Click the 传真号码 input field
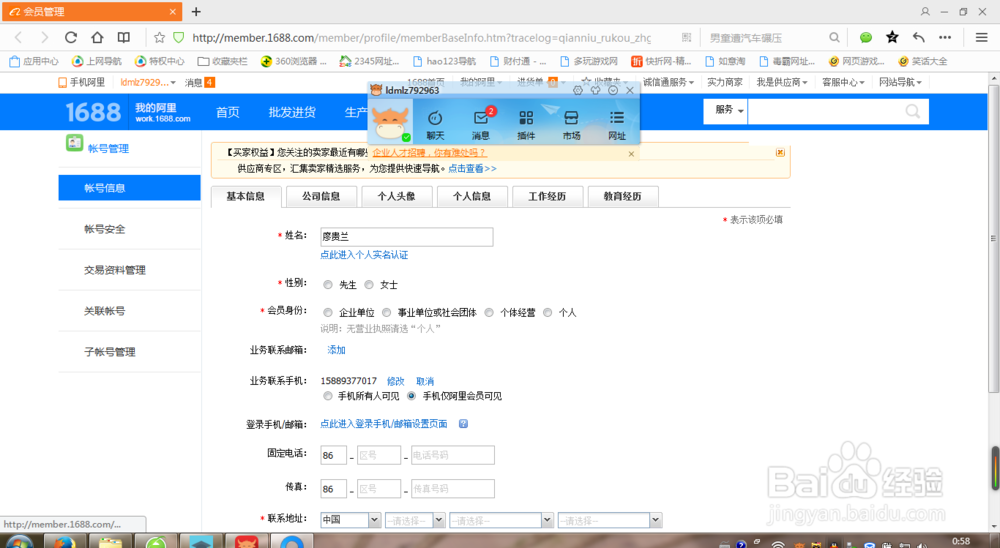The image size is (1000, 548). (453, 489)
